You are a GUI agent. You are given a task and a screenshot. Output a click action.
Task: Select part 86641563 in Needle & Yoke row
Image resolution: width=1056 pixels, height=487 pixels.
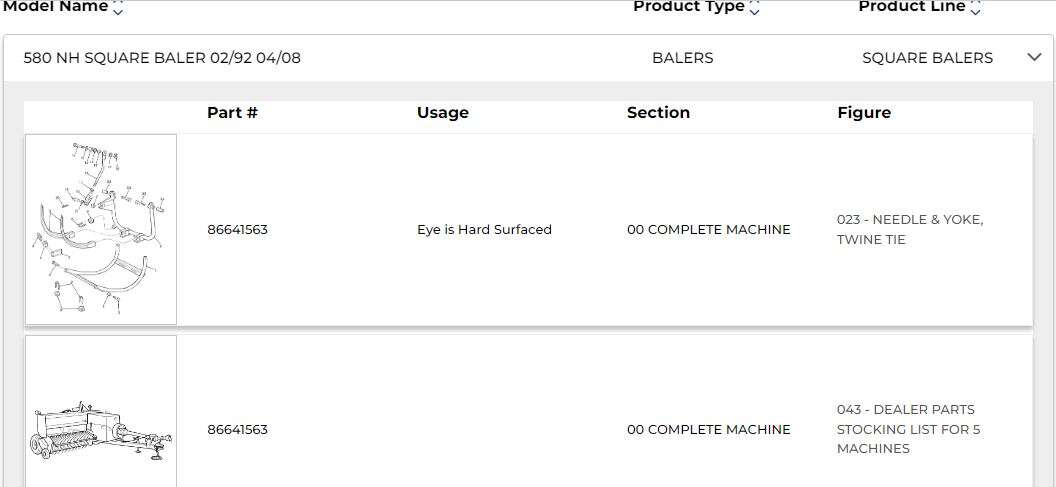click(237, 229)
